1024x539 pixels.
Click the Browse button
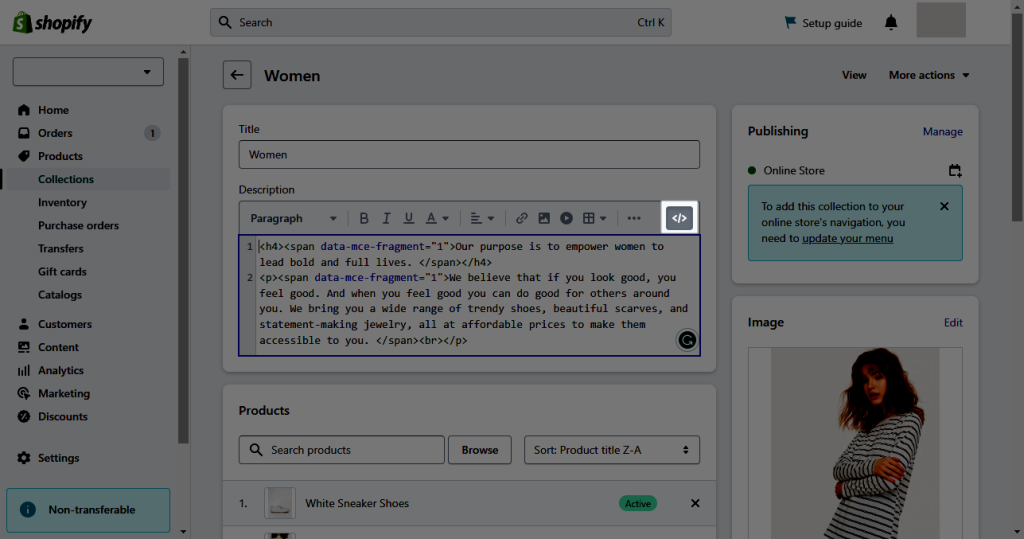click(x=480, y=450)
